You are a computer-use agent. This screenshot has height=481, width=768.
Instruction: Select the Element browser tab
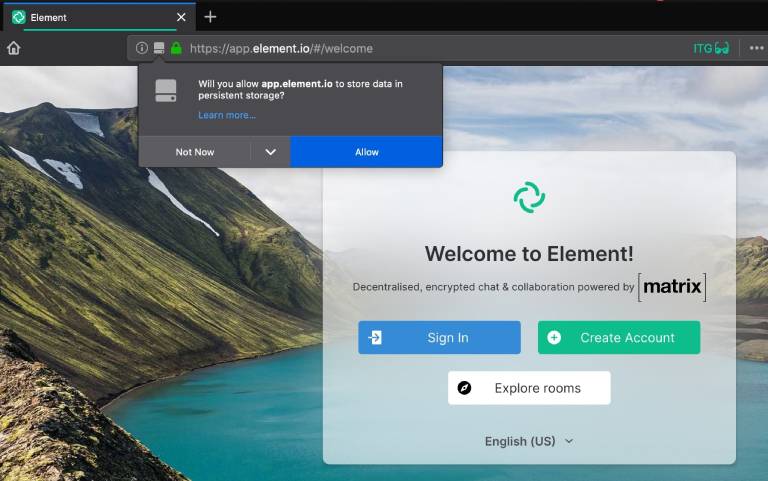click(x=100, y=17)
